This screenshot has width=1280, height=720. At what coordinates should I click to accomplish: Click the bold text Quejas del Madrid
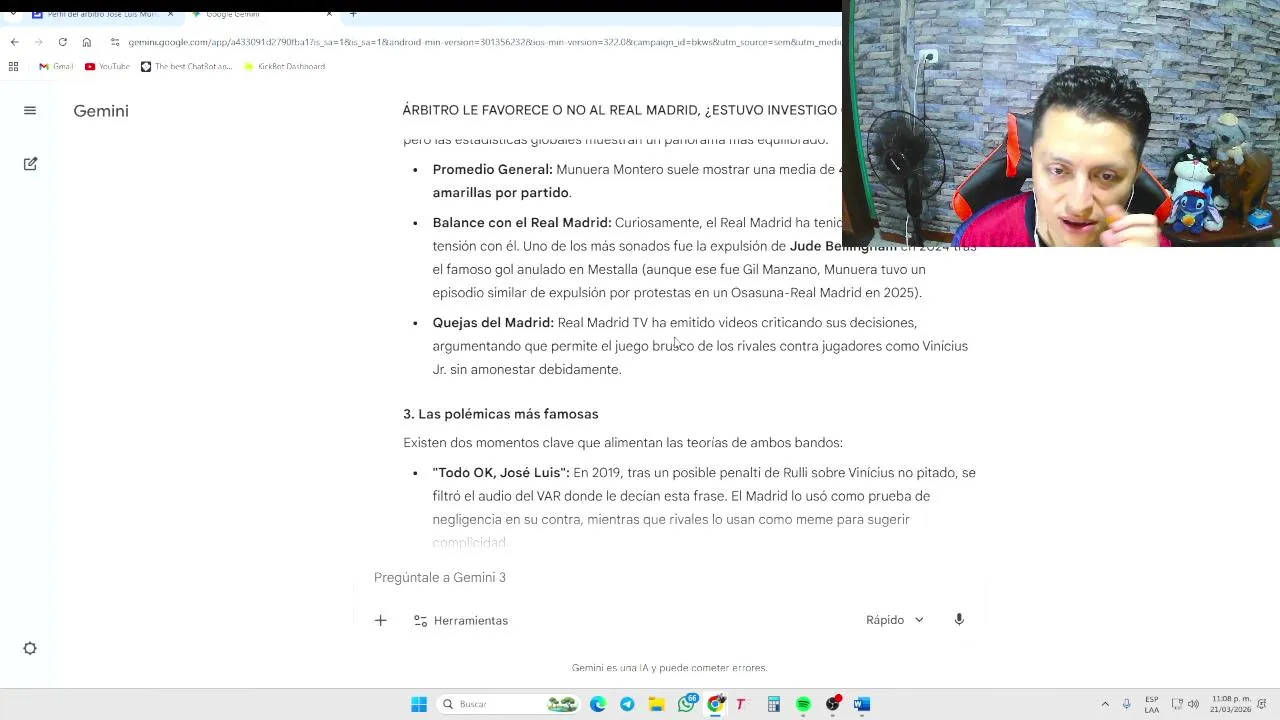493,323
